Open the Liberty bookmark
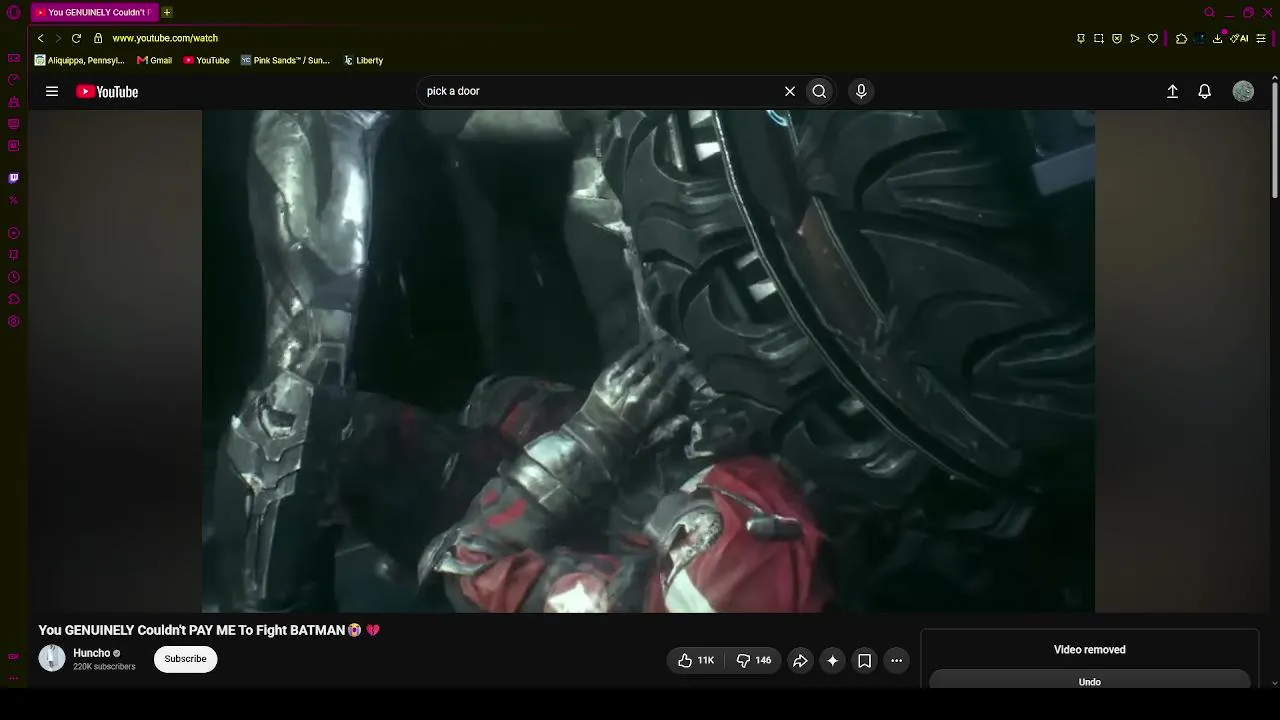 [363, 60]
